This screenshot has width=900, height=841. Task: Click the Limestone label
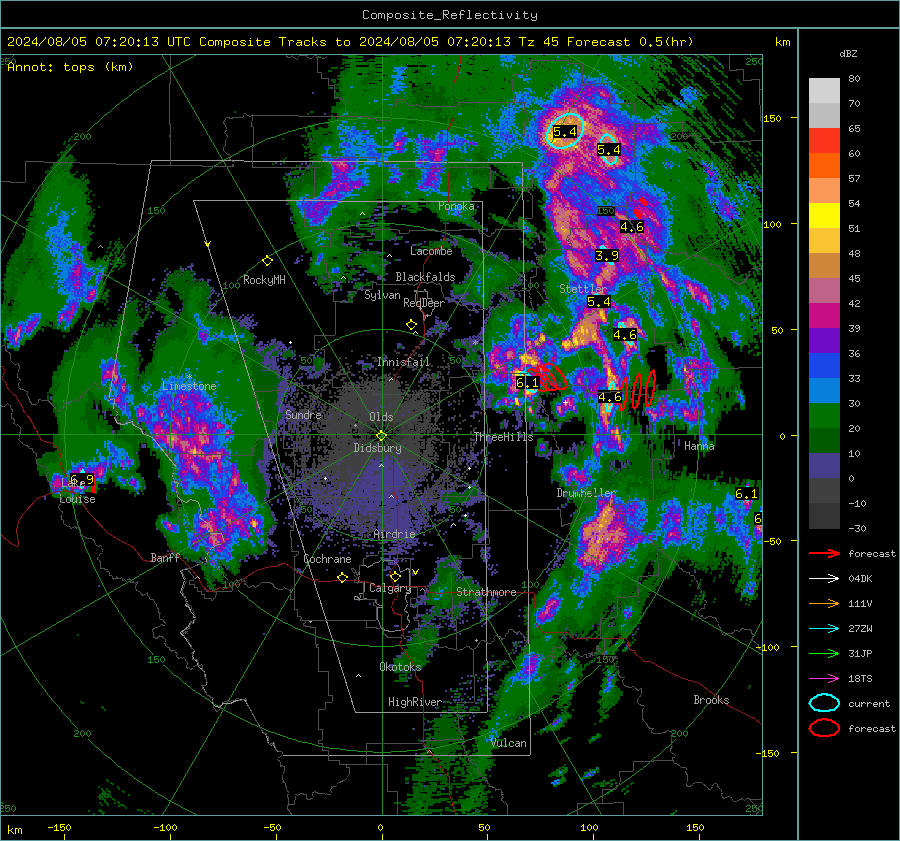click(x=189, y=386)
